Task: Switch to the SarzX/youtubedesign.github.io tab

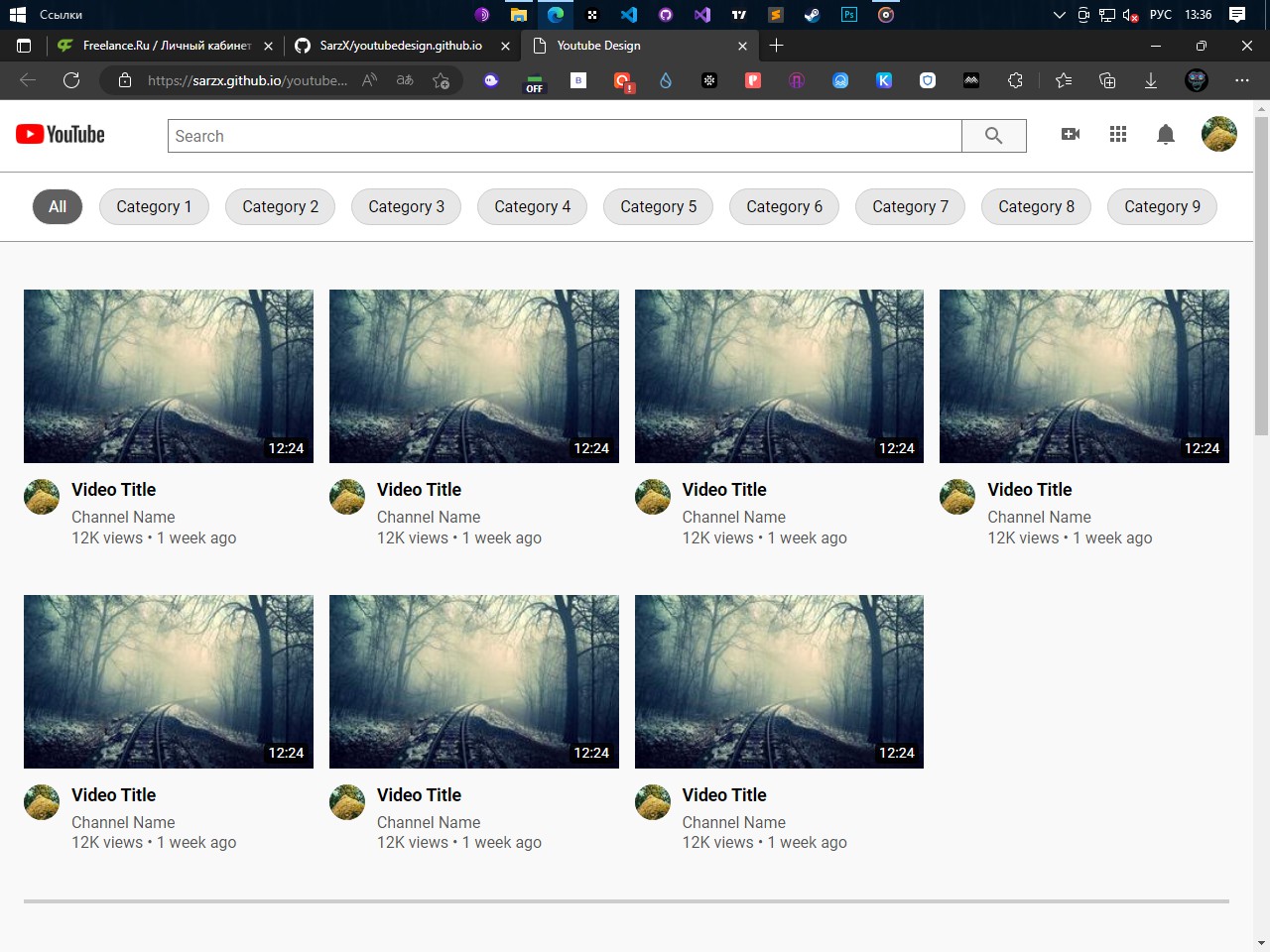Action: pos(402,46)
